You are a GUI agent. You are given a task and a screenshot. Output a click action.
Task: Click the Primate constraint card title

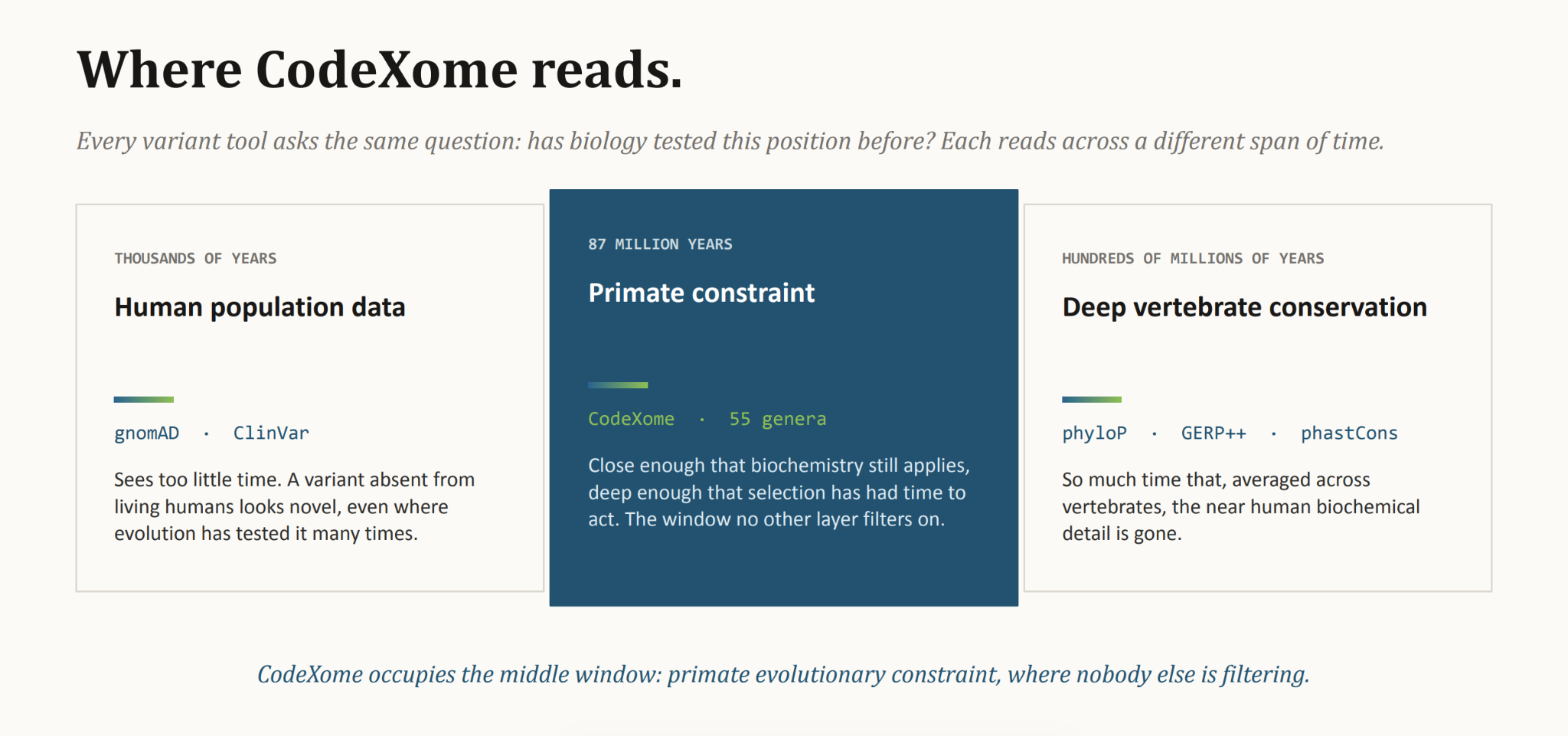(x=701, y=293)
